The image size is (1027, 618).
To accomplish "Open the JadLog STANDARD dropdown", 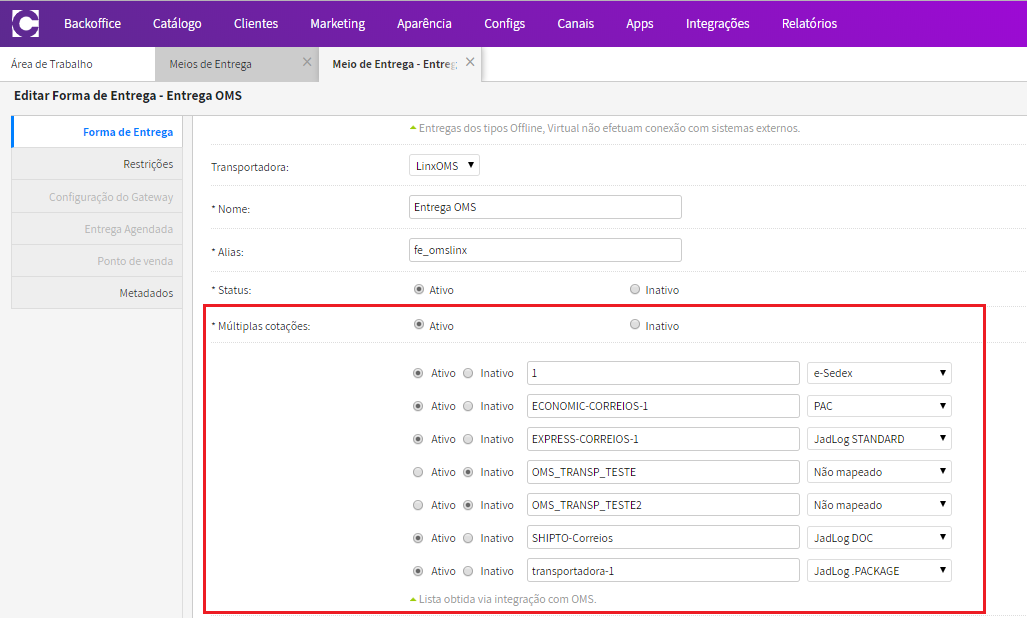I will [x=879, y=439].
